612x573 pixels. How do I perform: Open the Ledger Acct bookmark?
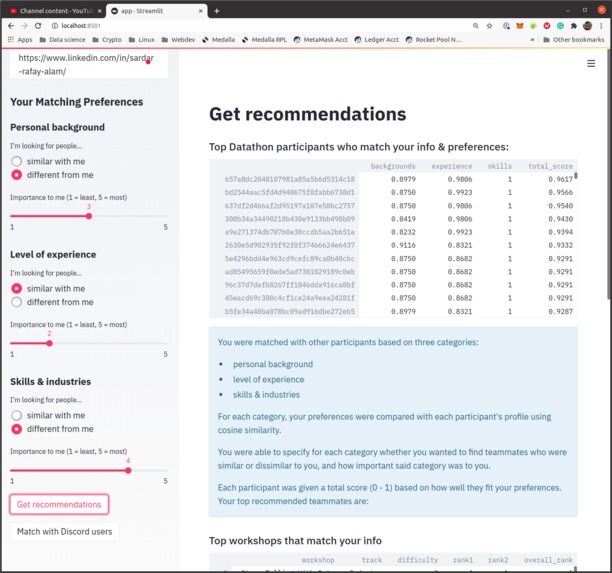pos(377,39)
